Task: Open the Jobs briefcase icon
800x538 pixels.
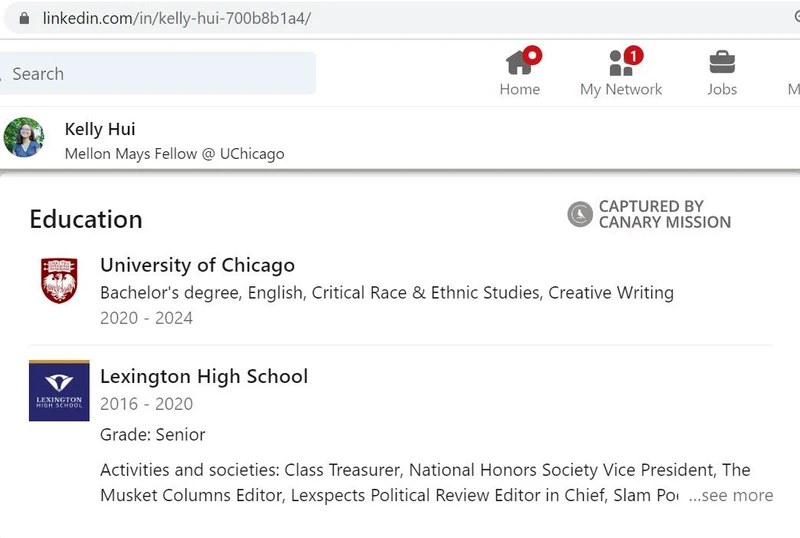Action: pyautogui.click(x=722, y=63)
